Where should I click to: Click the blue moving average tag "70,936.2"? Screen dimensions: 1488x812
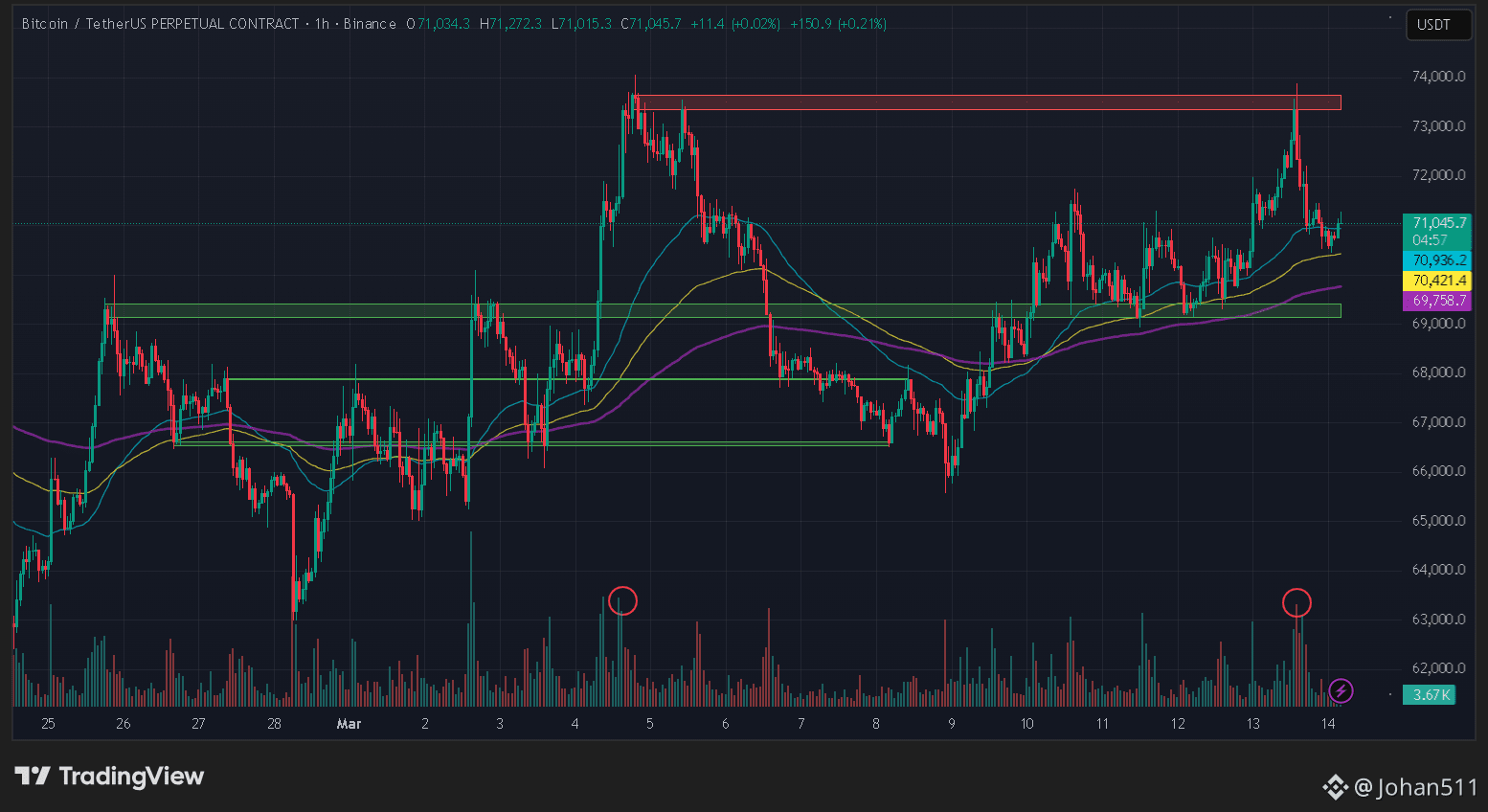tap(1437, 260)
